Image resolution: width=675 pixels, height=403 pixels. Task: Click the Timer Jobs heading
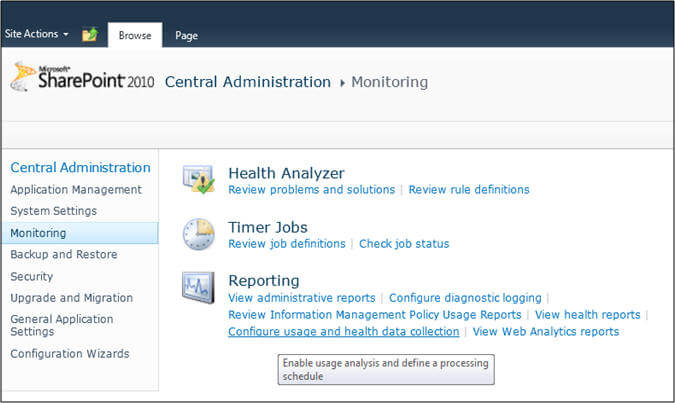tap(268, 227)
